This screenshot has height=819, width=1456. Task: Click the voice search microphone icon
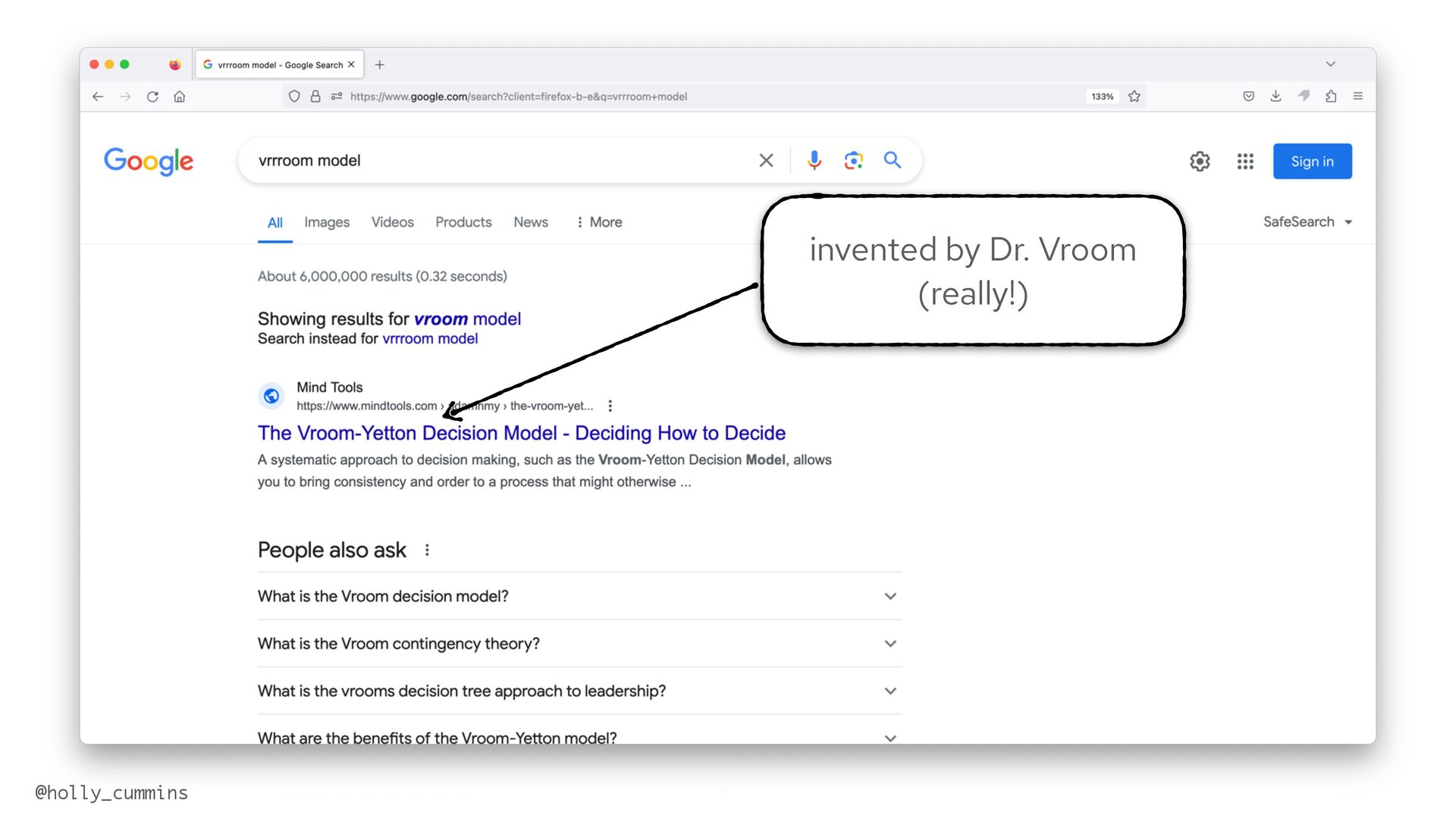[x=814, y=160]
